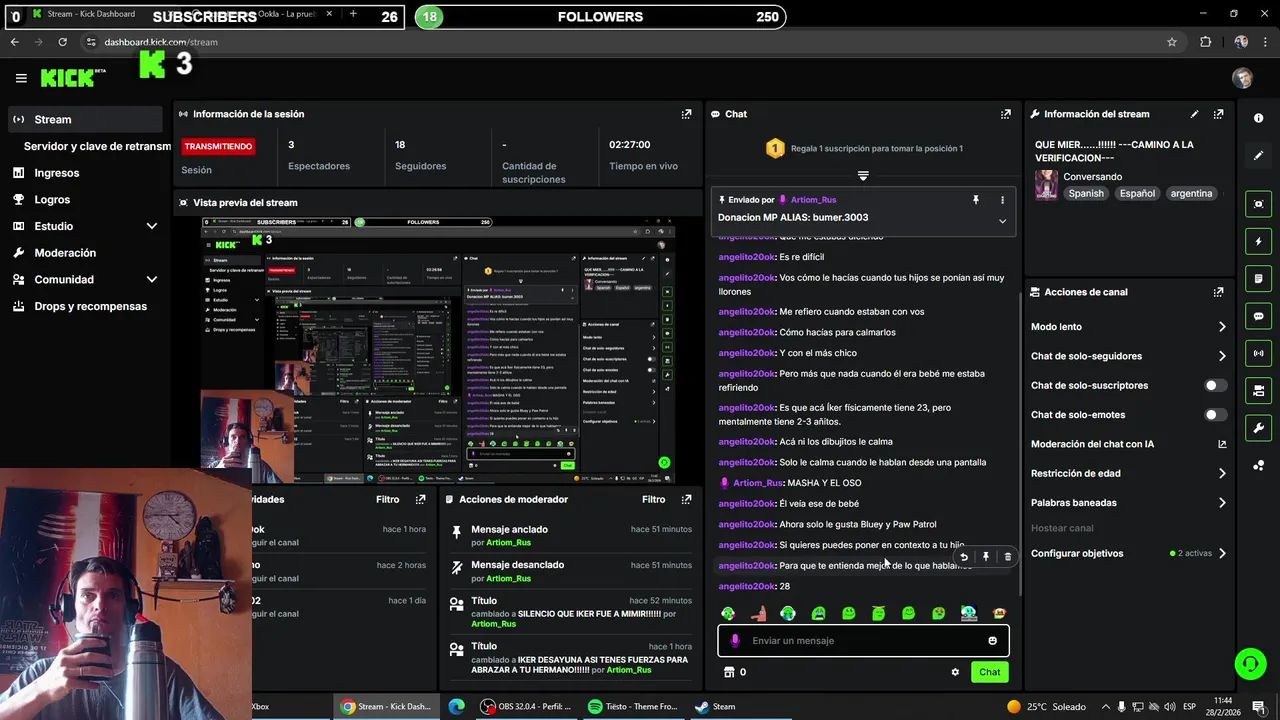The image size is (1280, 720).
Task: Pop out the Chat panel
Action: pyautogui.click(x=1005, y=114)
